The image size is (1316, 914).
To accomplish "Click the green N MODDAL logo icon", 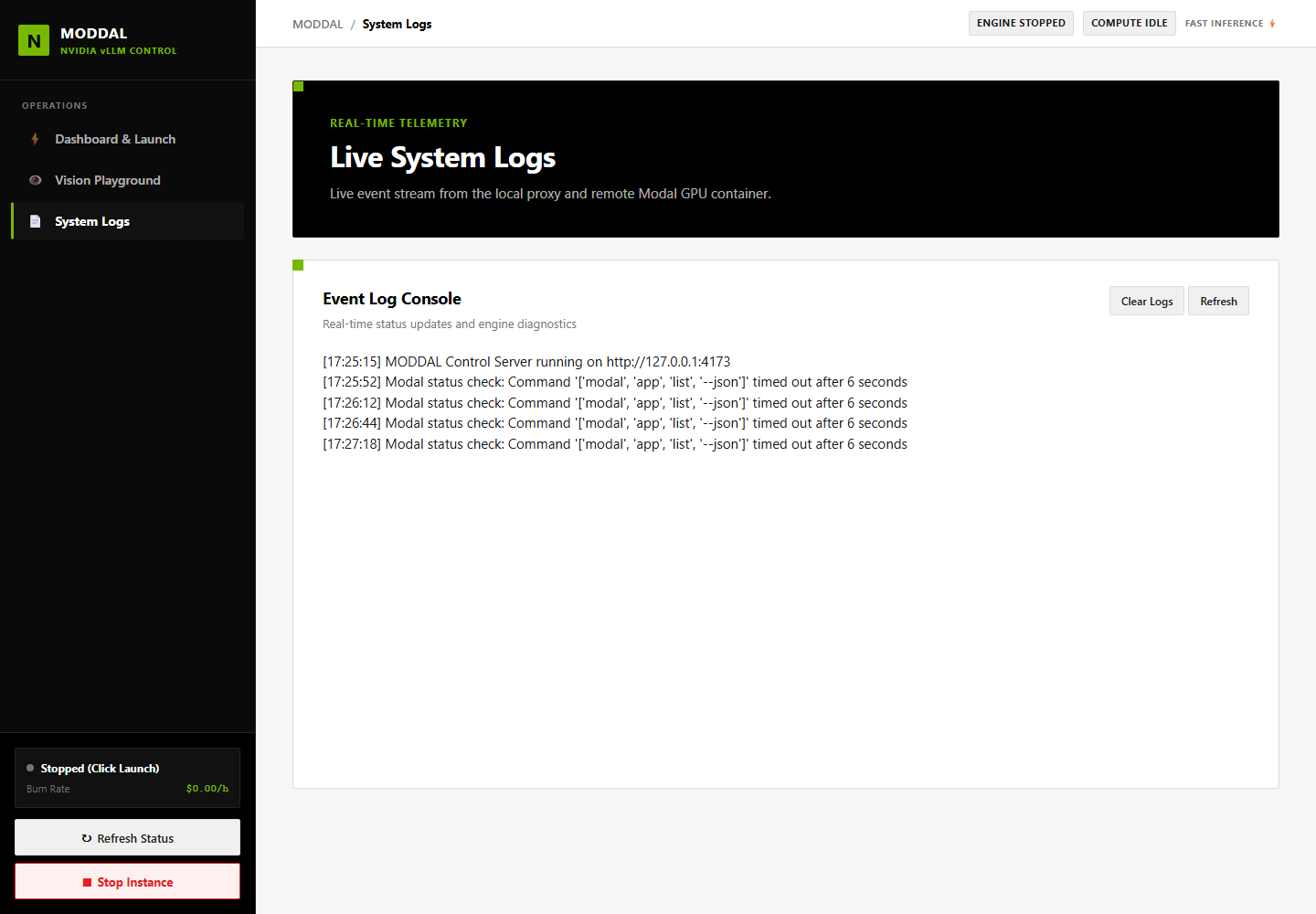I will (34, 40).
